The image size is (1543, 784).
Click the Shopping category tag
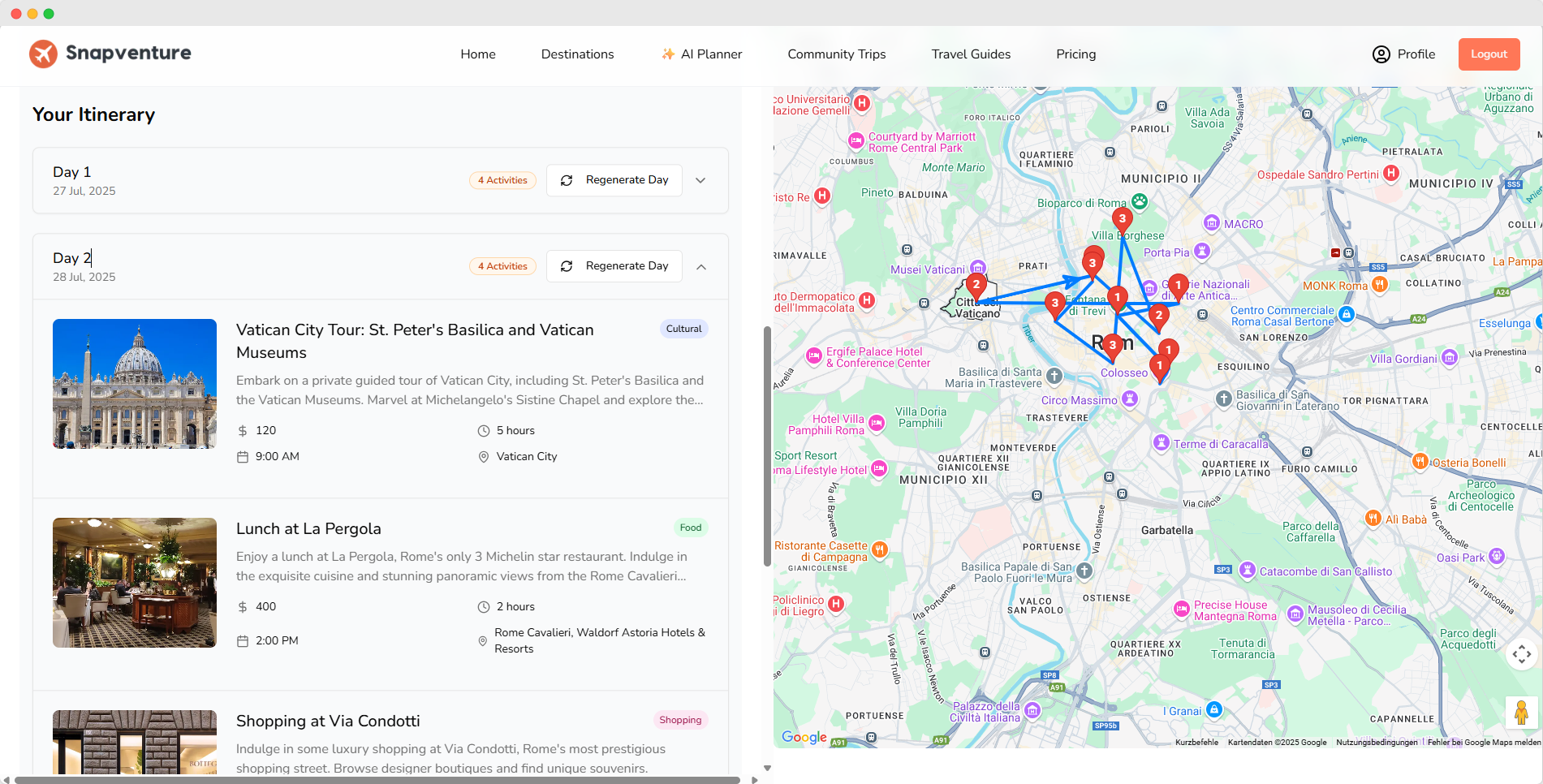coord(680,720)
